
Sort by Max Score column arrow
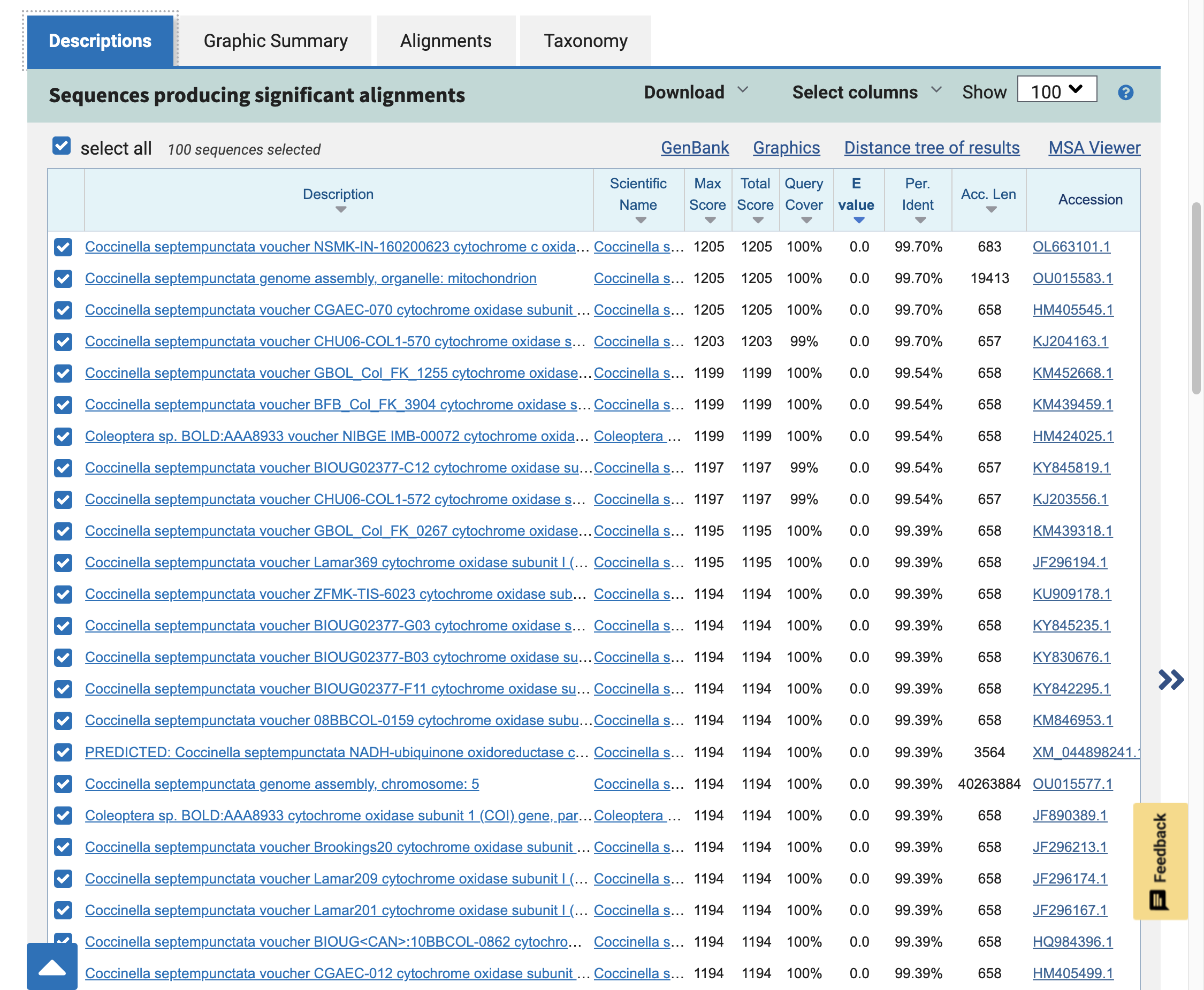710,220
